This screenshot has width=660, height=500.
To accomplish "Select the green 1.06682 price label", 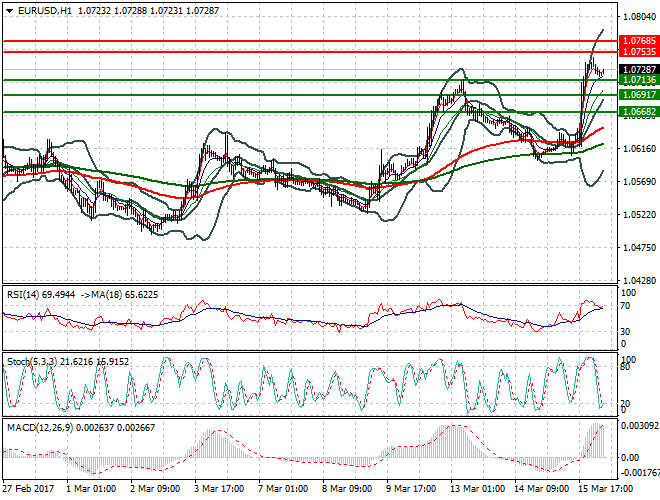I will 637,113.
